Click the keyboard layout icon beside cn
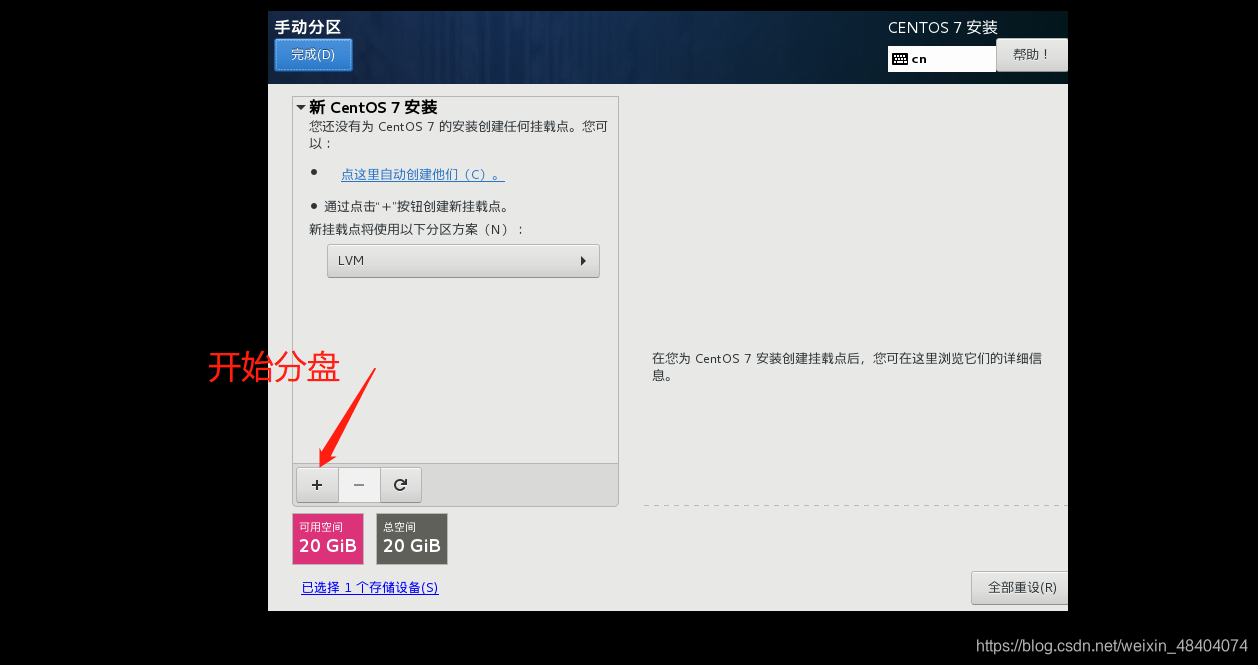Screen dimensions: 1258x665 900,59
